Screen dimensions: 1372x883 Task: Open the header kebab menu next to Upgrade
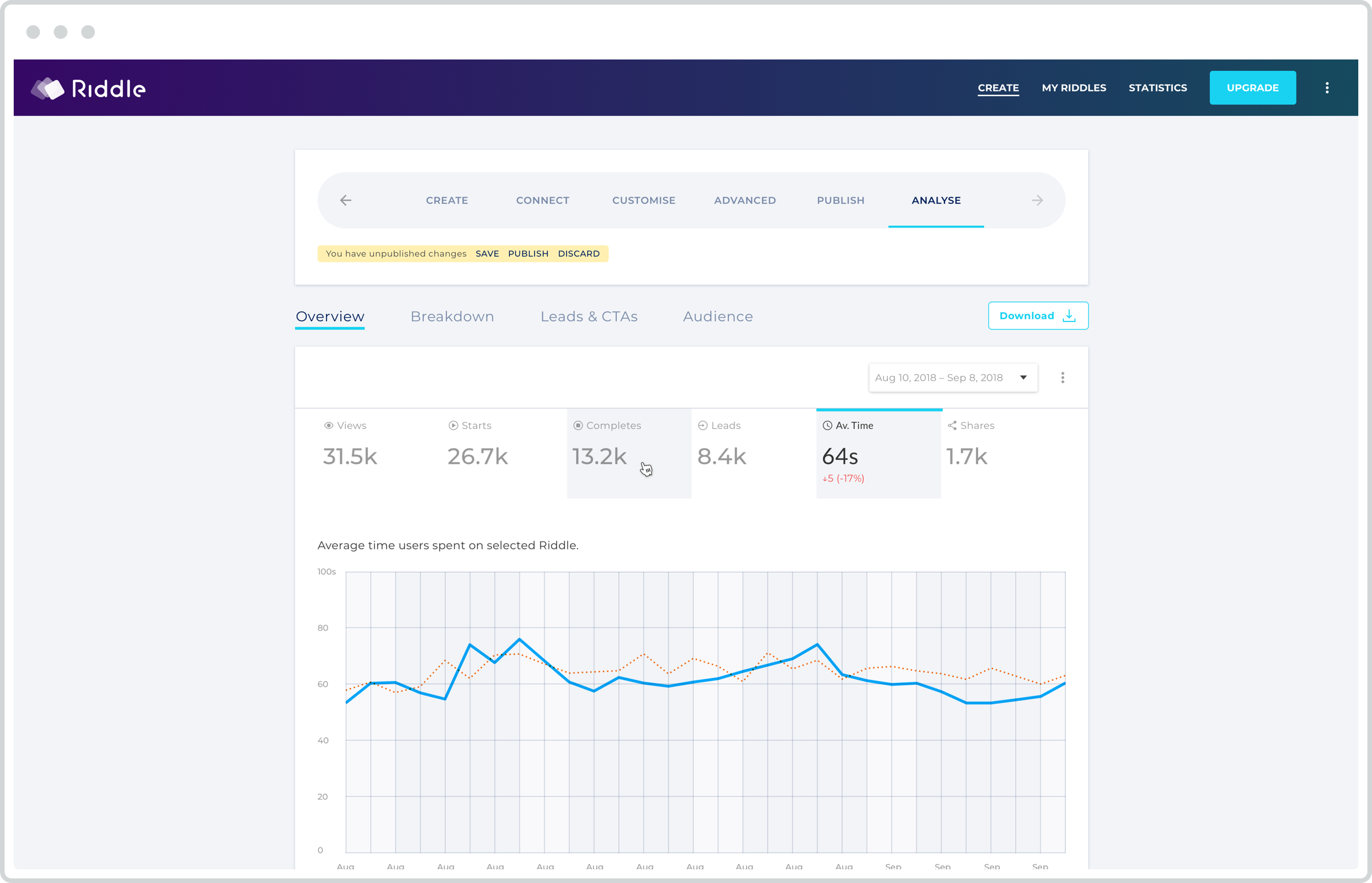click(x=1327, y=87)
